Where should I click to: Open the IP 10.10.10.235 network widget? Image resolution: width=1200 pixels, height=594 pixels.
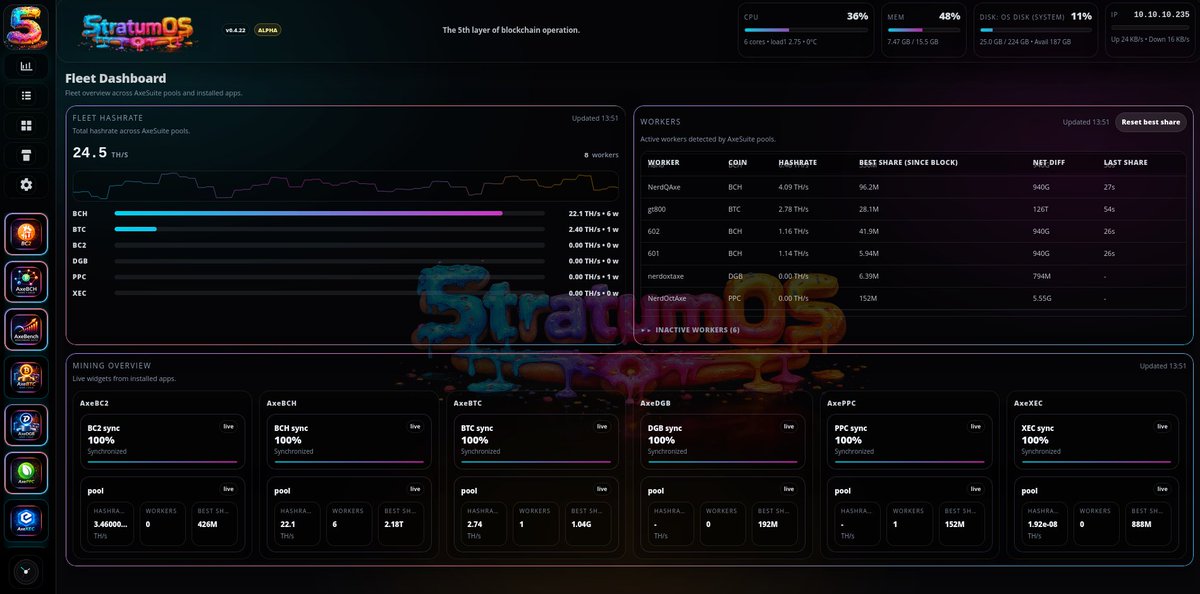click(x=1152, y=28)
